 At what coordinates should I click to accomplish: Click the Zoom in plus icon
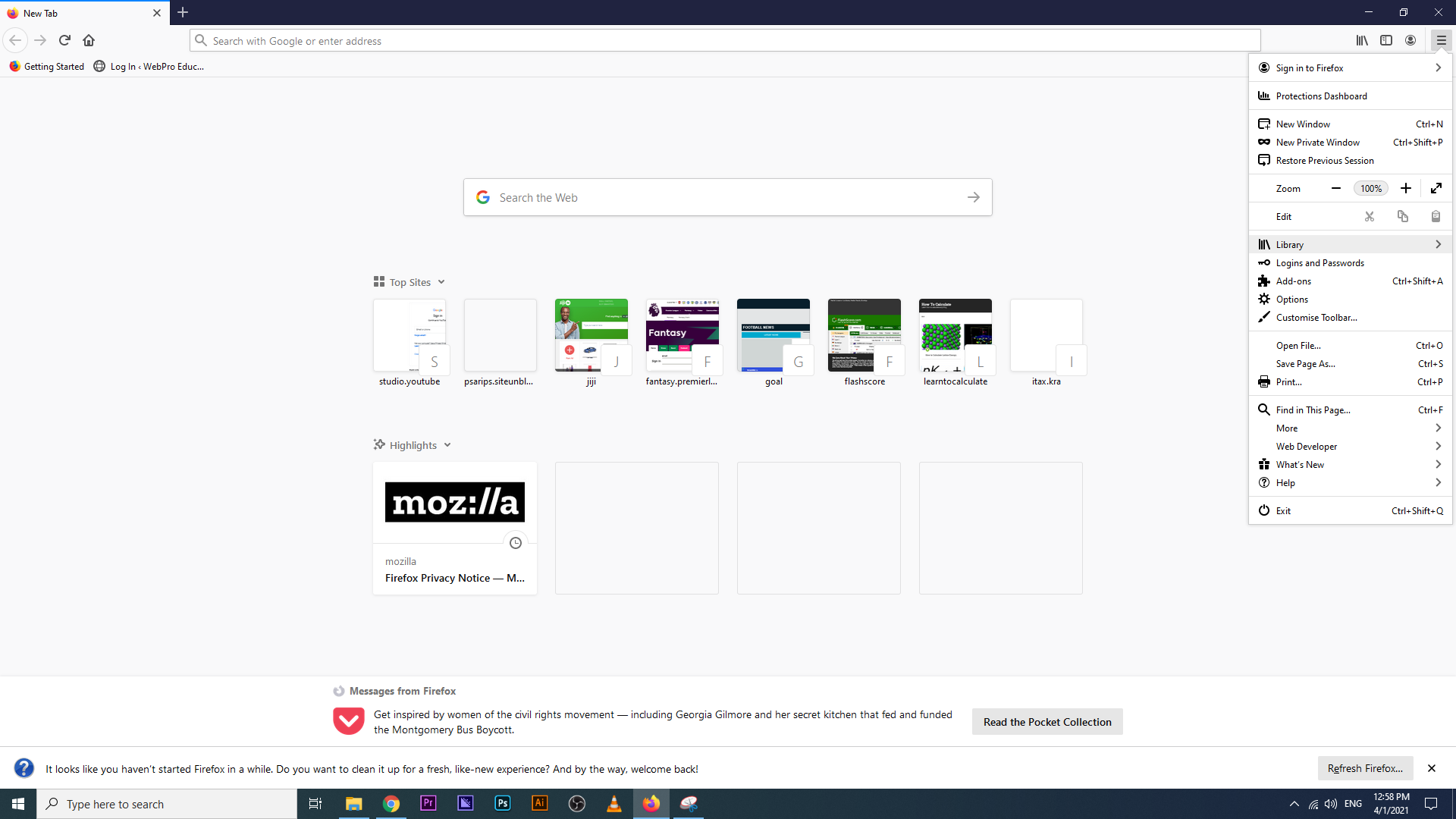1405,189
